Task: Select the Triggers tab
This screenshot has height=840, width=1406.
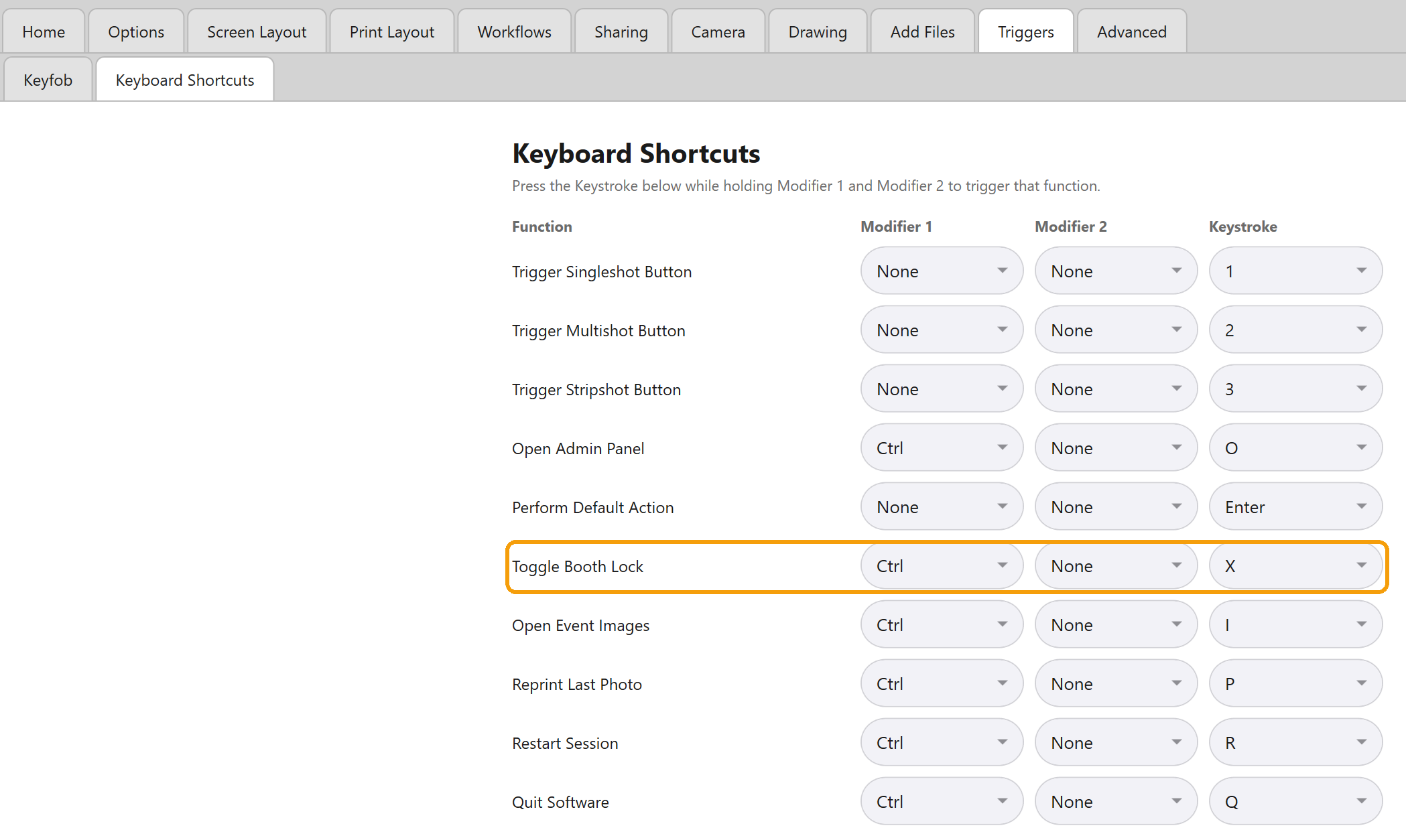Action: pos(1025,31)
